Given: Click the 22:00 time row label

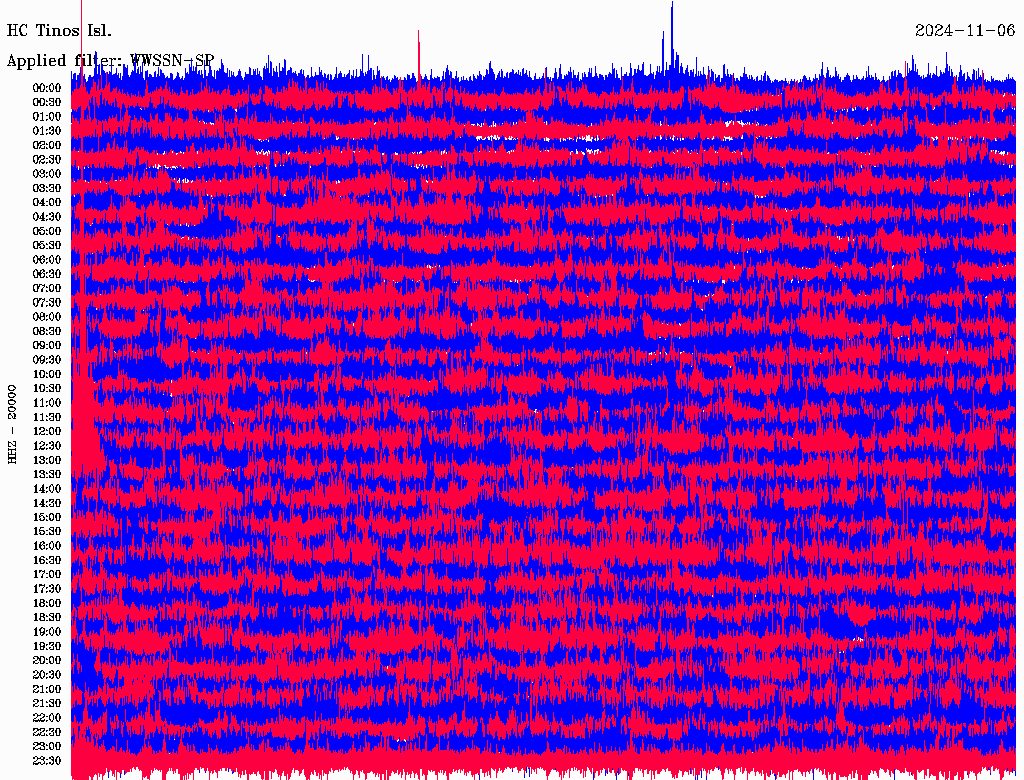Looking at the screenshot, I should (47, 717).
